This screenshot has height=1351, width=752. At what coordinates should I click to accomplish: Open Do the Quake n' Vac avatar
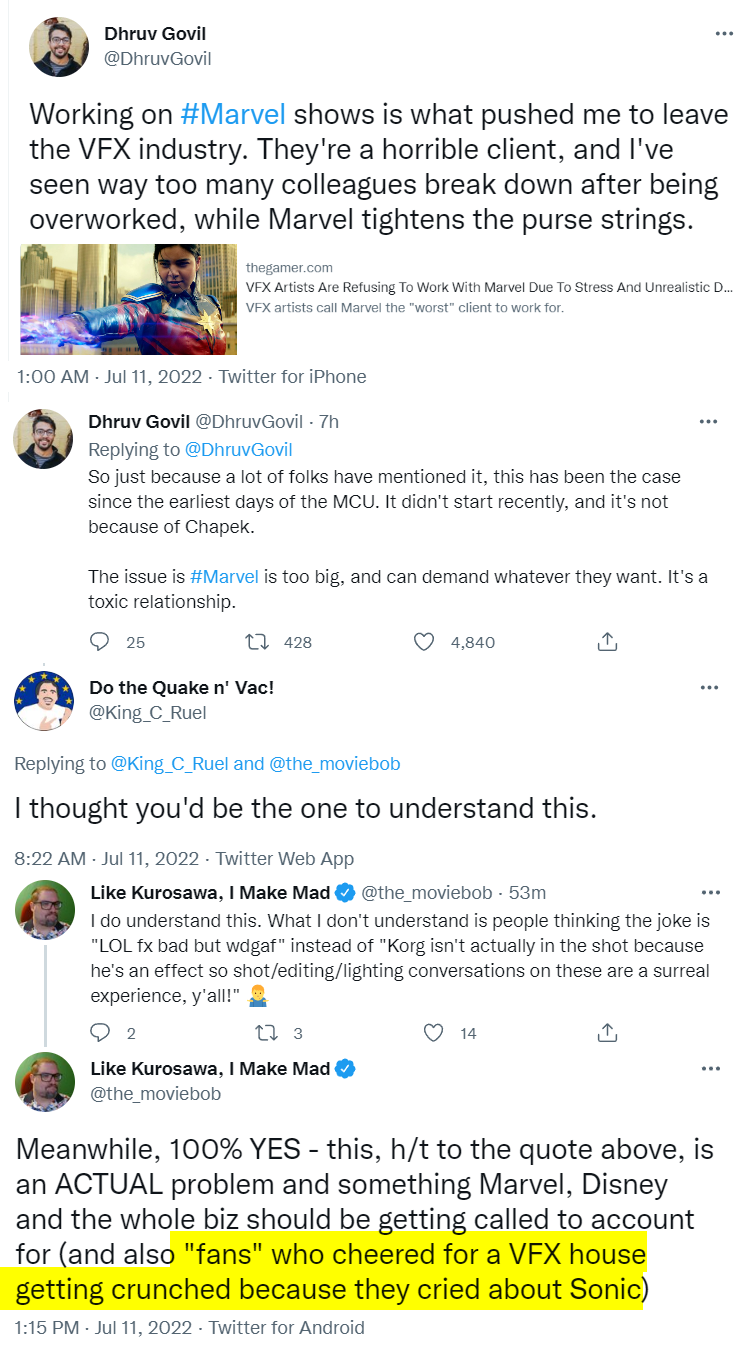coord(44,701)
